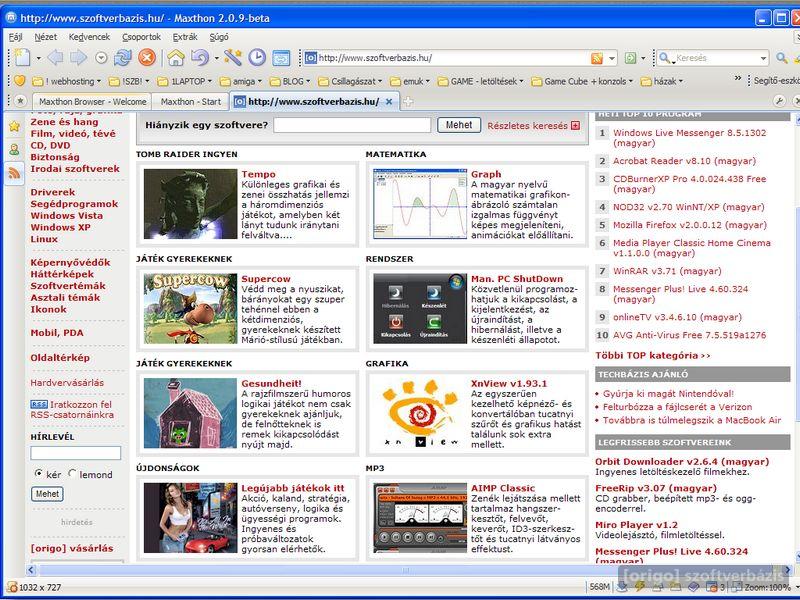Open the Súgó menu

[219, 37]
